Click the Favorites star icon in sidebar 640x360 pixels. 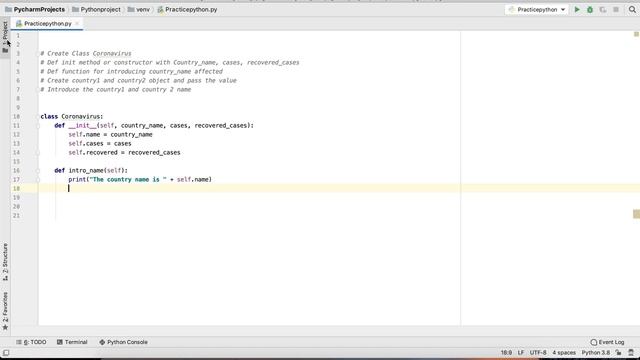[5, 327]
